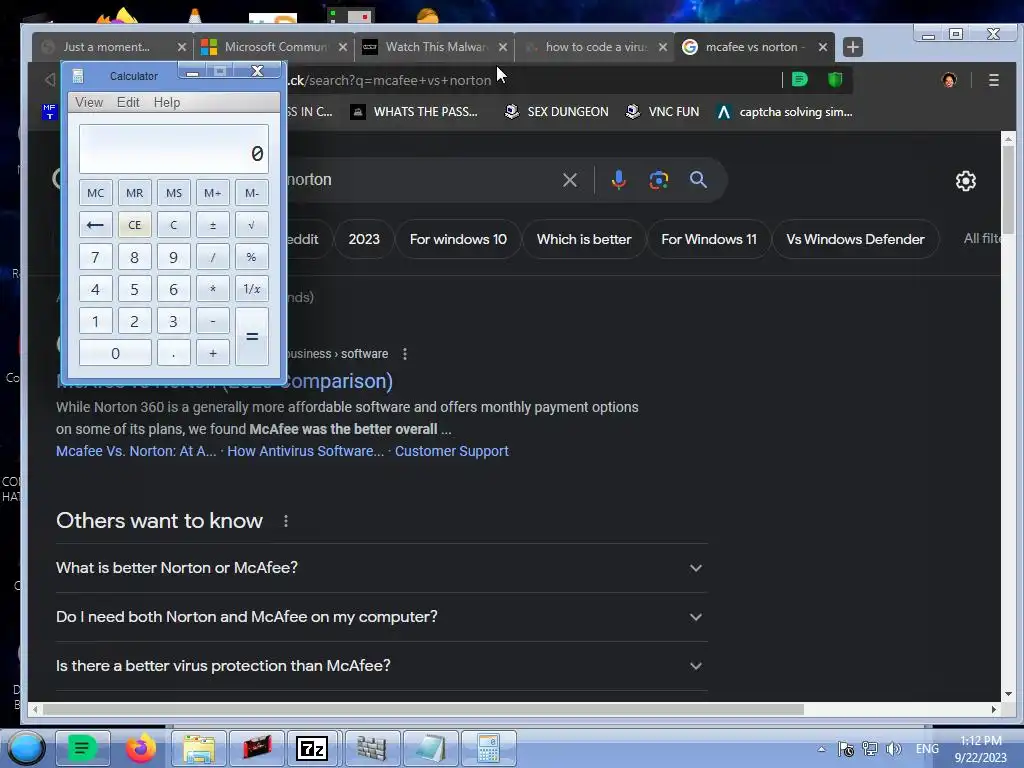Click the network tray icon
The height and width of the screenshot is (768, 1024).
[x=869, y=749]
